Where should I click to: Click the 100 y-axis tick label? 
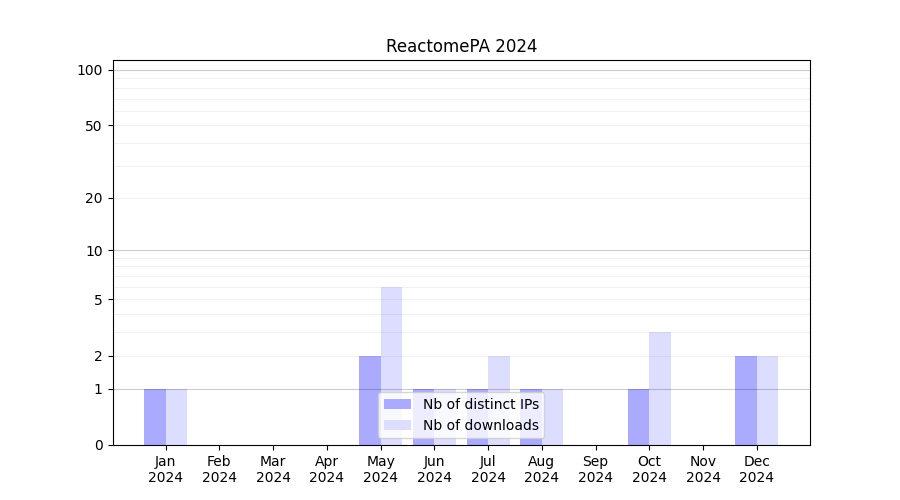pyautogui.click(x=90, y=70)
